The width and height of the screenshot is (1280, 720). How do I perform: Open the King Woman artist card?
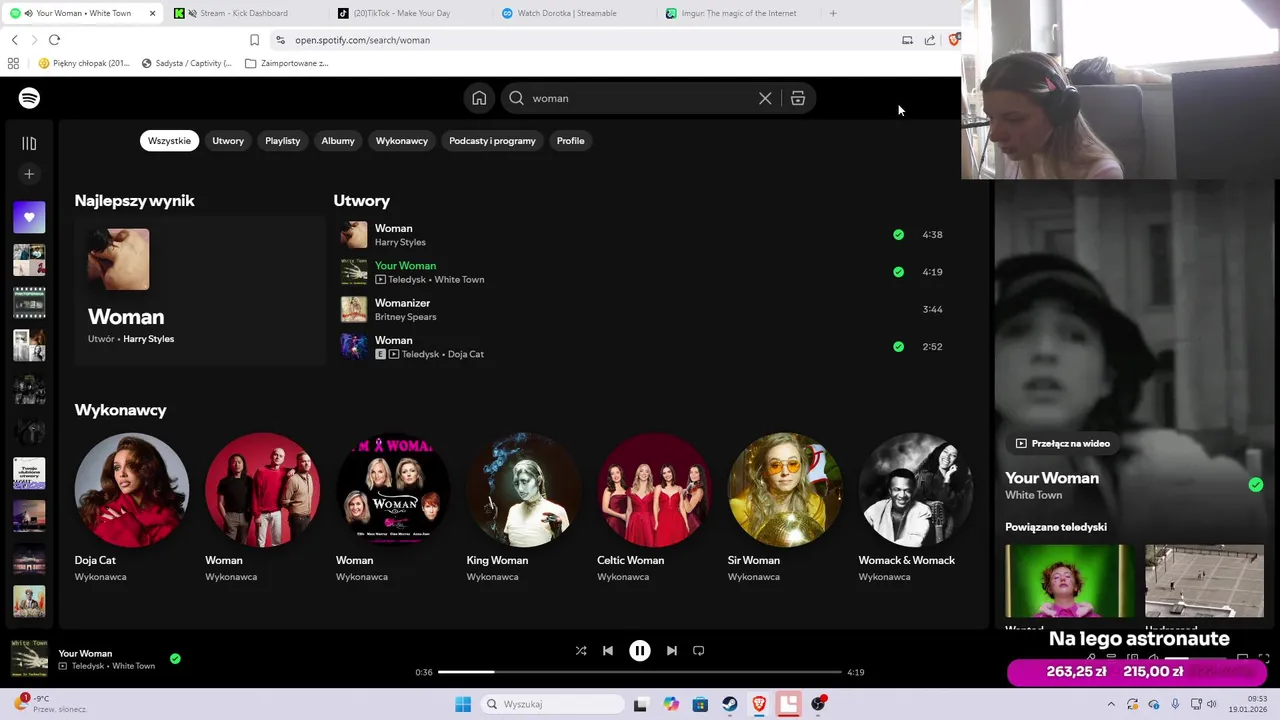click(523, 508)
